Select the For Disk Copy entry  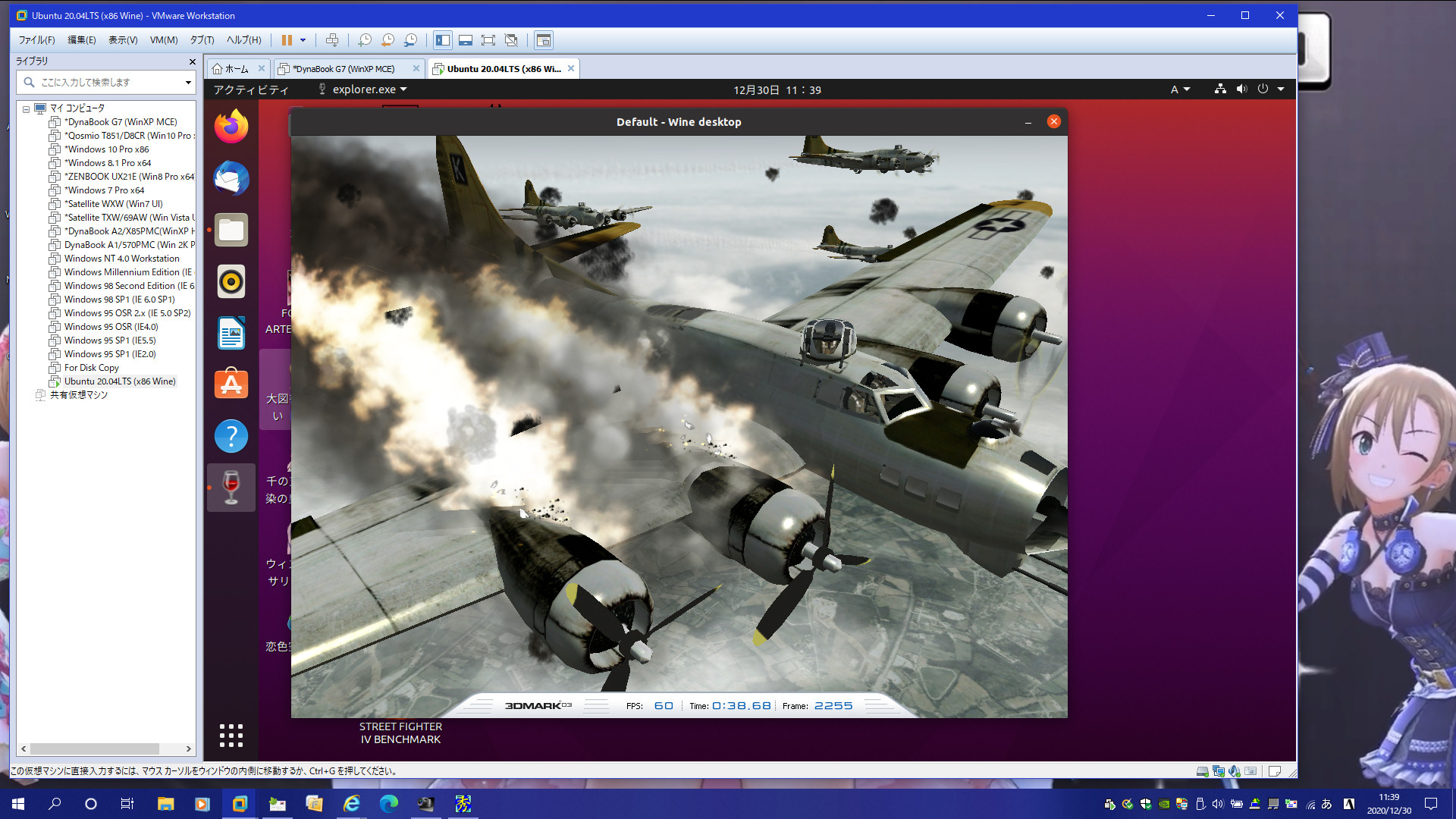tap(84, 368)
